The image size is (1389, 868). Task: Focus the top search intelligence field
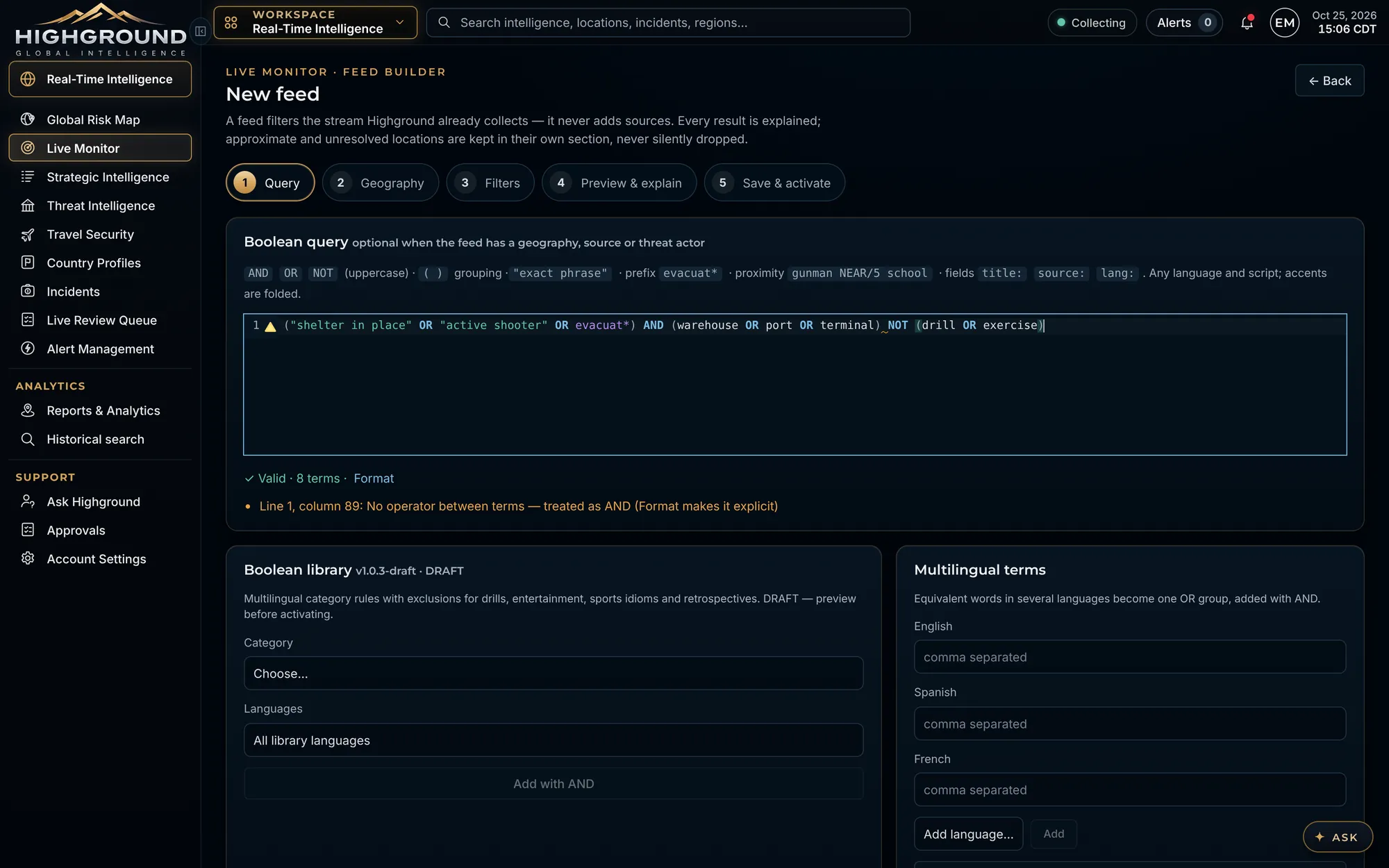668,23
